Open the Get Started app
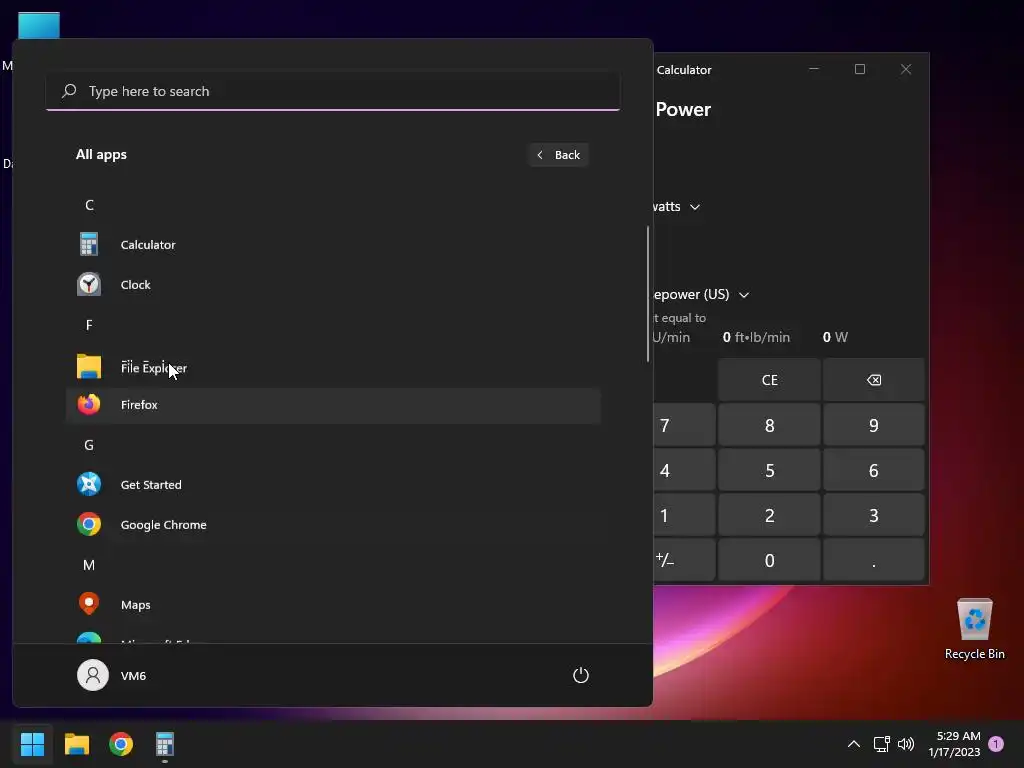The height and width of the screenshot is (768, 1024). tap(333, 485)
